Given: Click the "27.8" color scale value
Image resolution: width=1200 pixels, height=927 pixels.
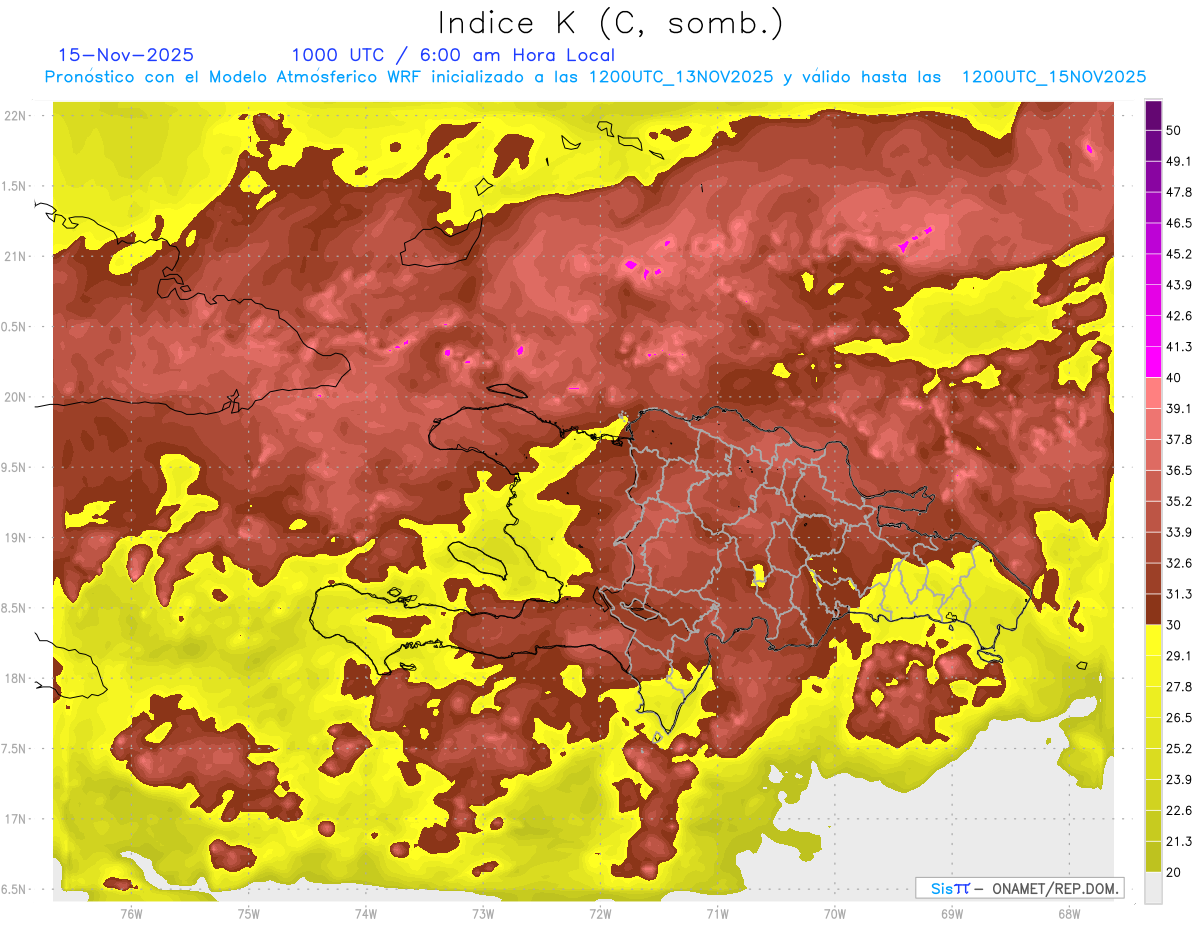Looking at the screenshot, I should (1179, 687).
